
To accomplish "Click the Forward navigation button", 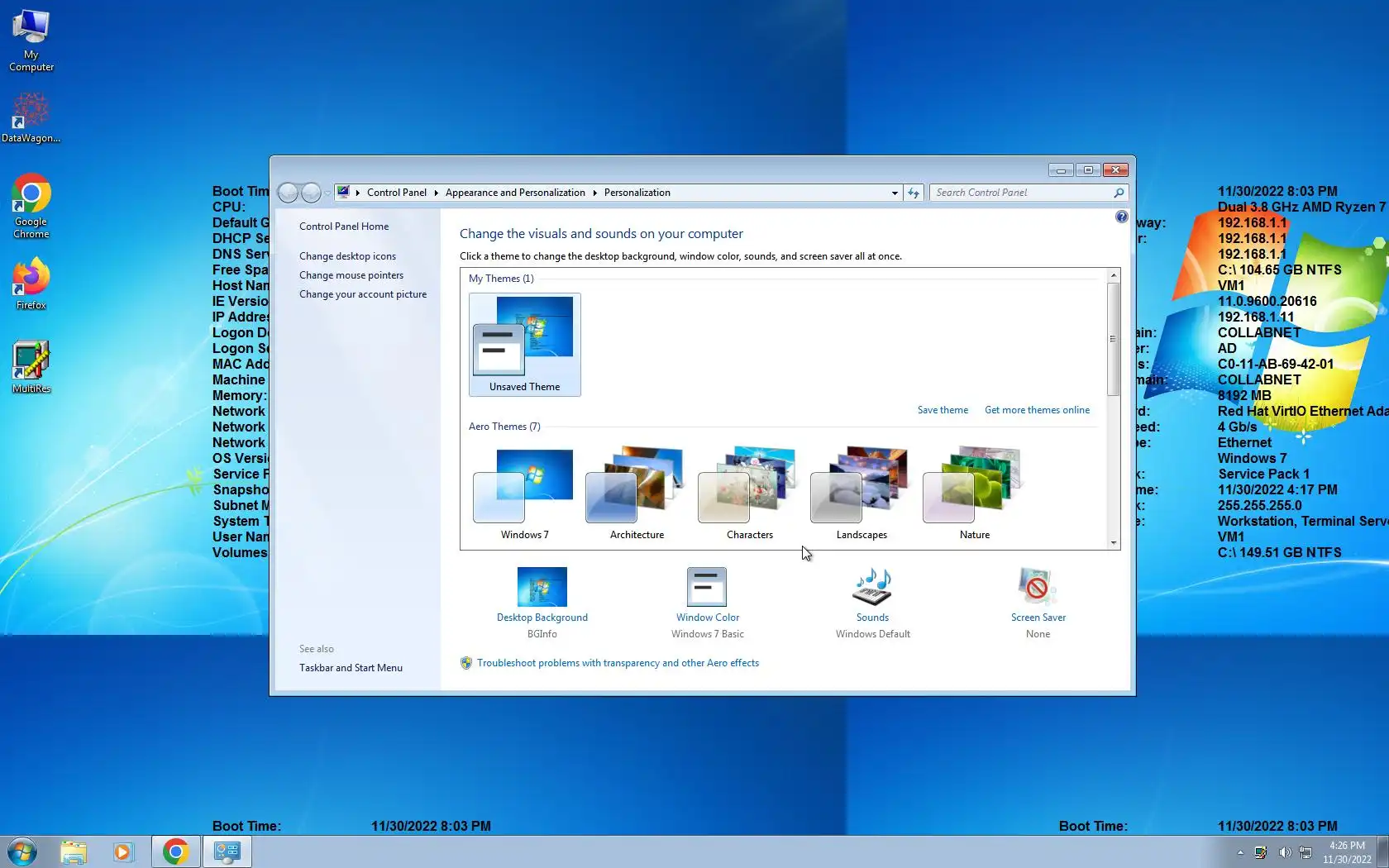I will pos(311,193).
